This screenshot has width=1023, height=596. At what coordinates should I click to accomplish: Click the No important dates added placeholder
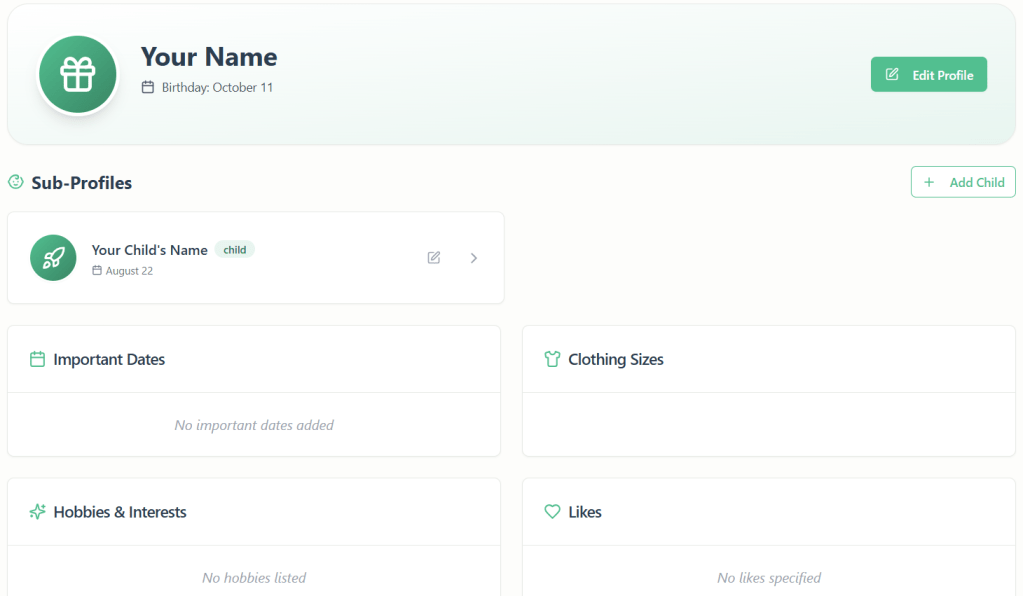click(254, 425)
